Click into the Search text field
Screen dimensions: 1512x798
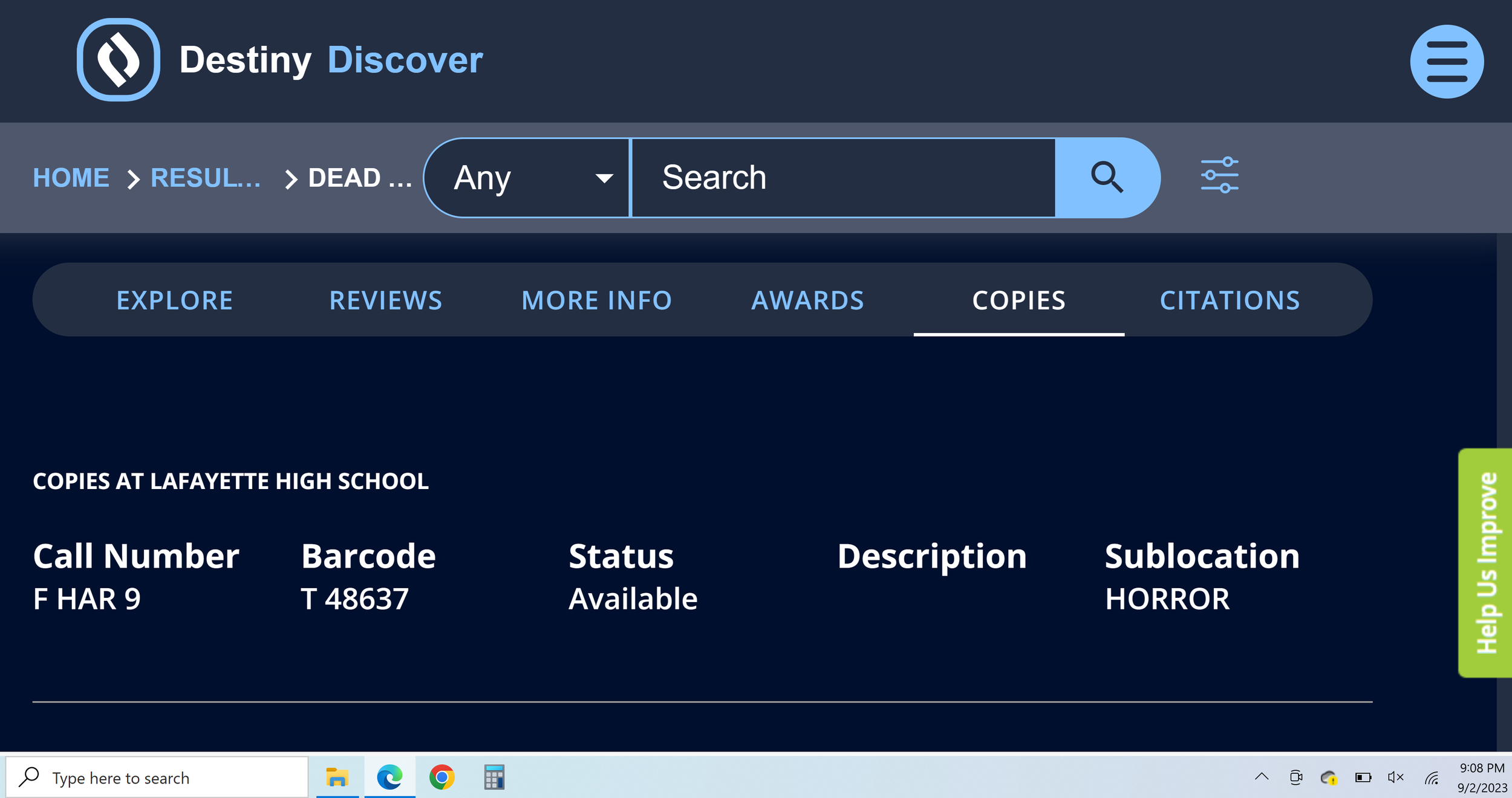point(843,178)
